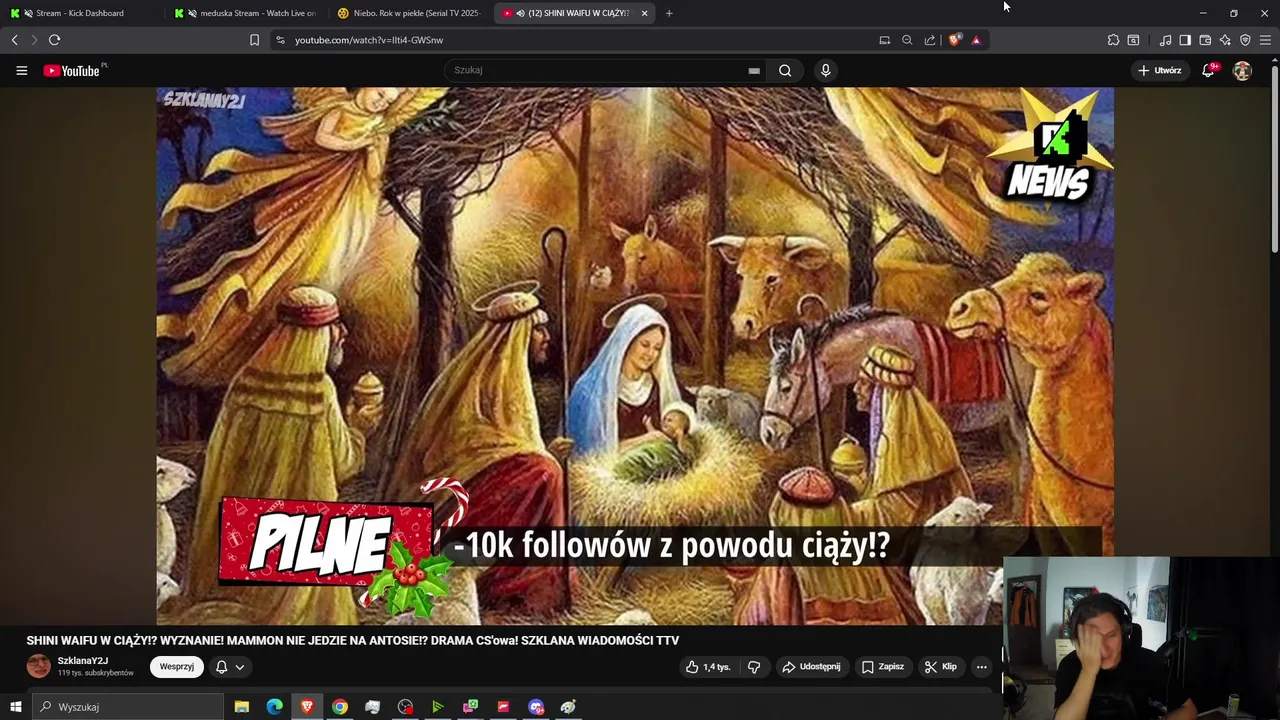Image resolution: width=1280 pixels, height=720 pixels.
Task: Open the YouTube hamburger guide menu
Action: [21, 70]
